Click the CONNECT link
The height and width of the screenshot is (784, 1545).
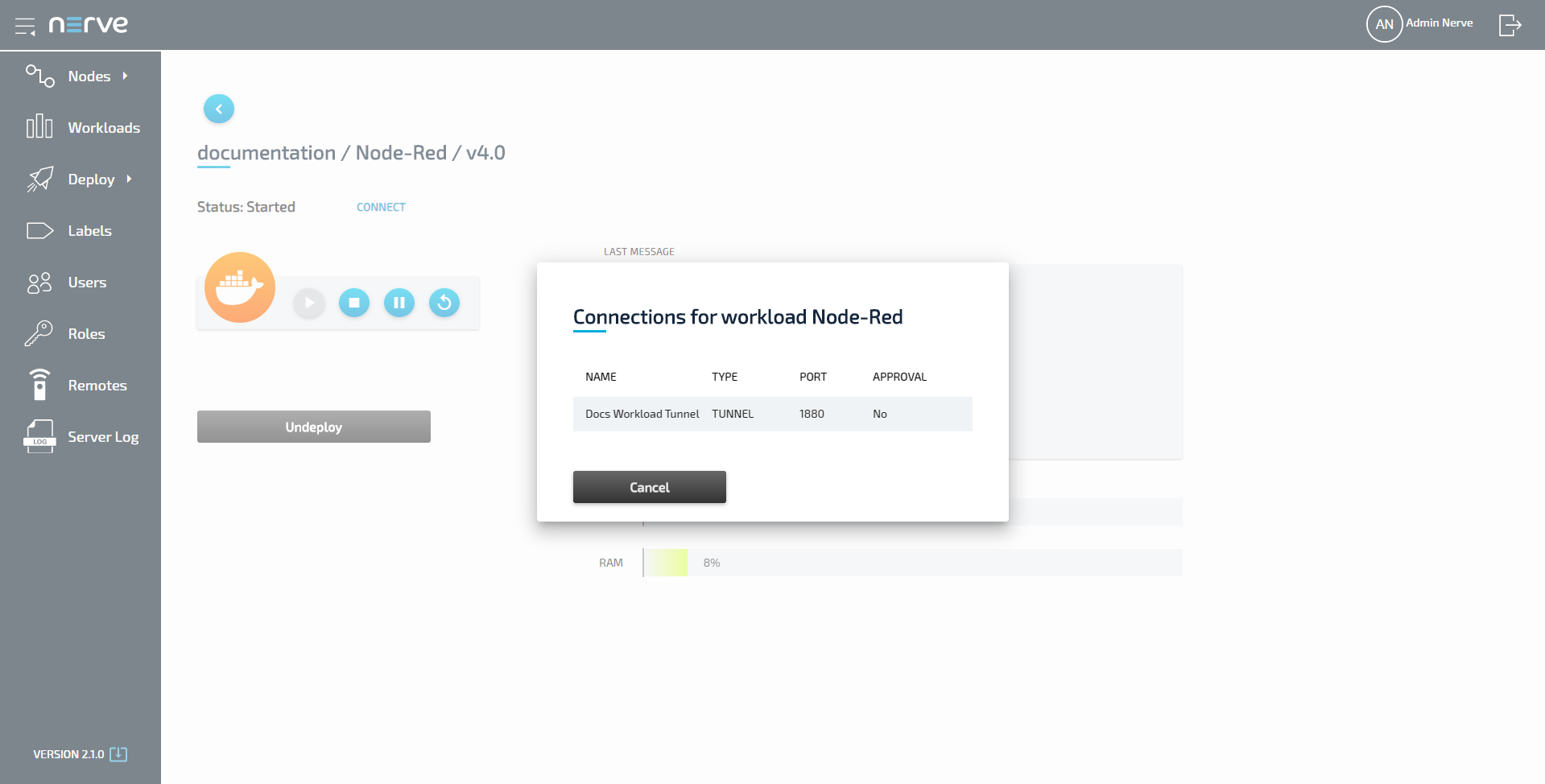click(381, 207)
